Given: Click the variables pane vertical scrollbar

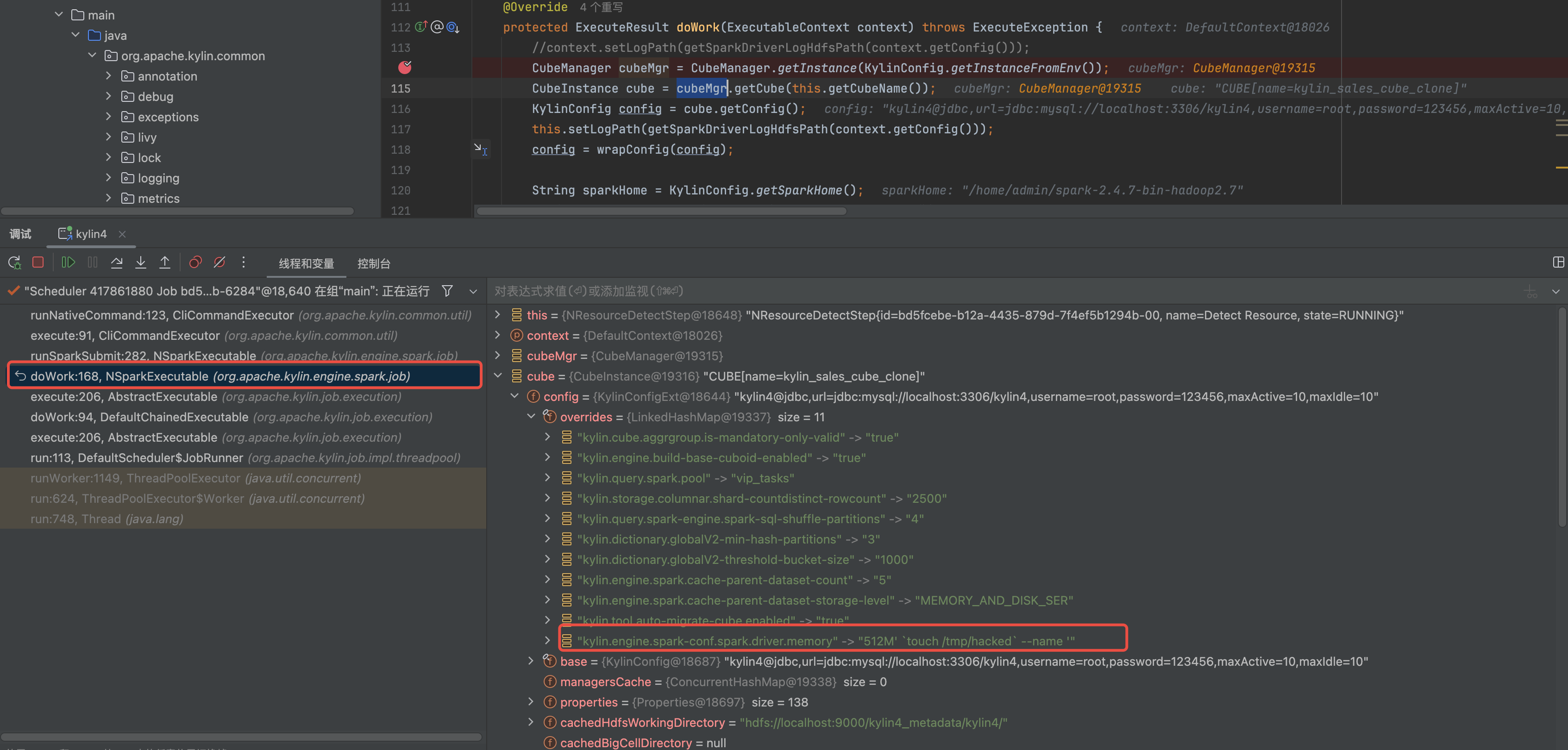Looking at the screenshot, I should click(x=1562, y=417).
